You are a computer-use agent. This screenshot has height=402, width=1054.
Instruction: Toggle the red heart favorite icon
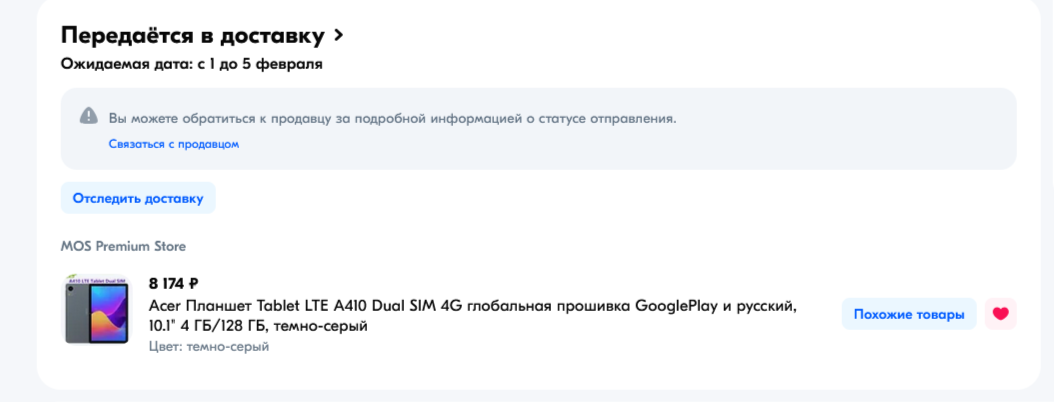click(1000, 314)
